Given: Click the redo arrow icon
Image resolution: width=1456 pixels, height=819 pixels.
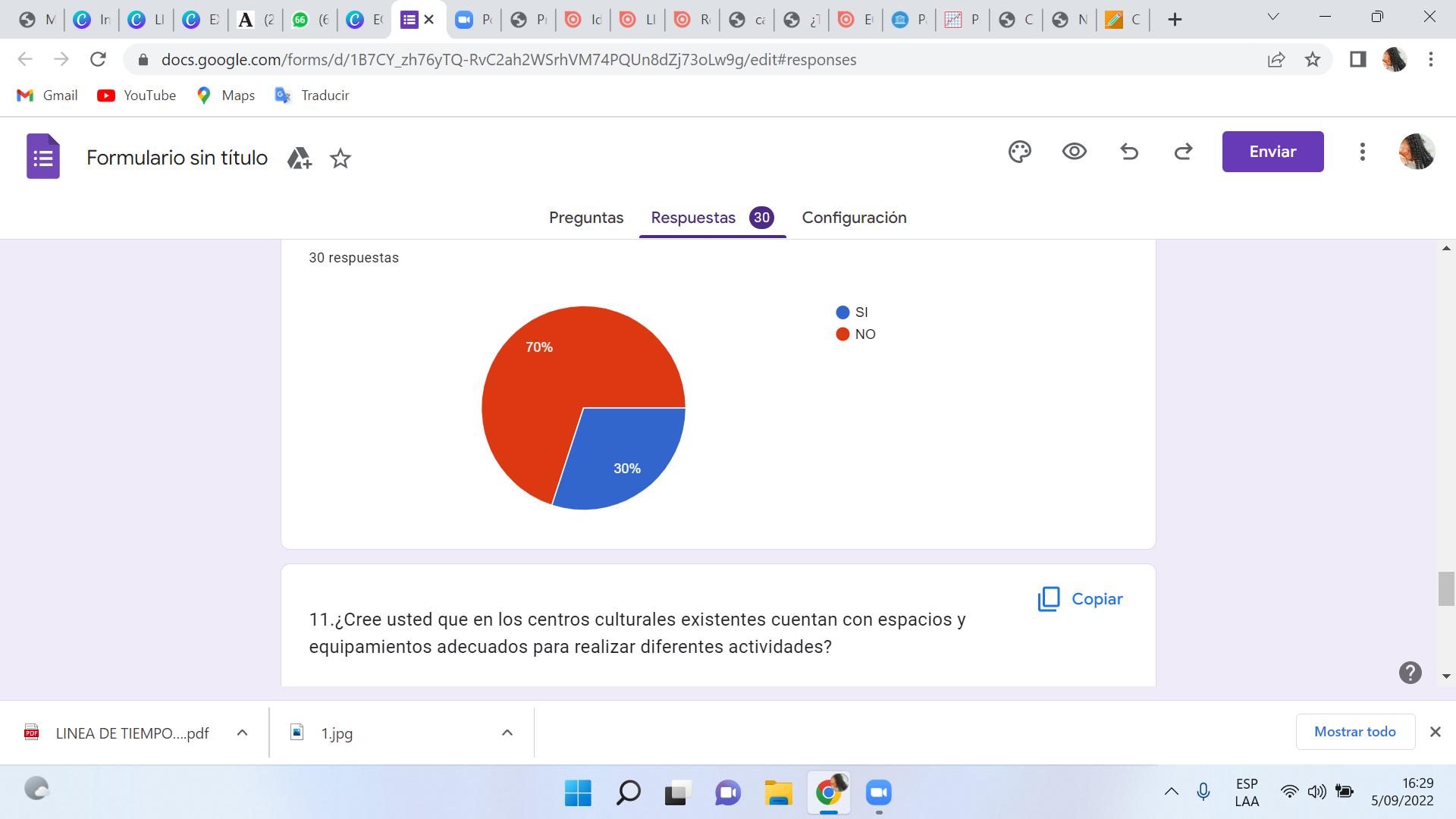Looking at the screenshot, I should click(1183, 152).
